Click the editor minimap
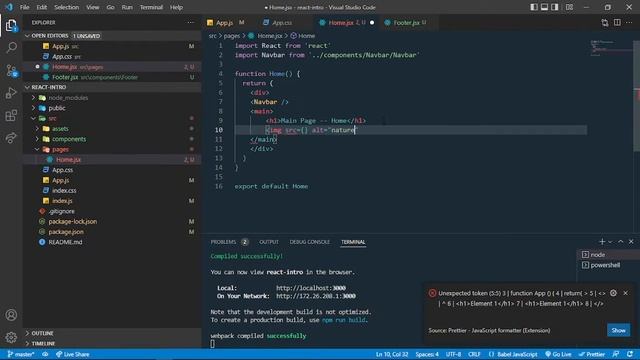The width and height of the screenshot is (640, 360). point(610,48)
